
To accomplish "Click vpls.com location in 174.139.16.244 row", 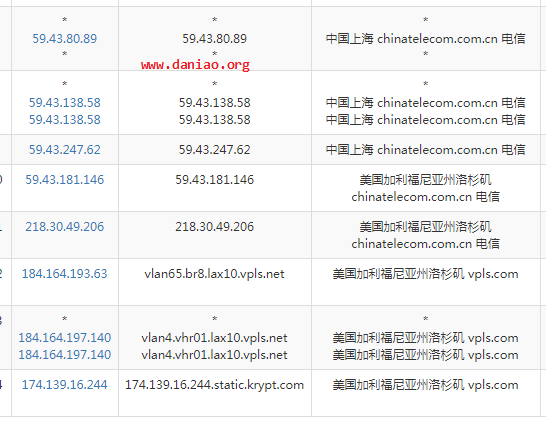I will click(x=426, y=385).
